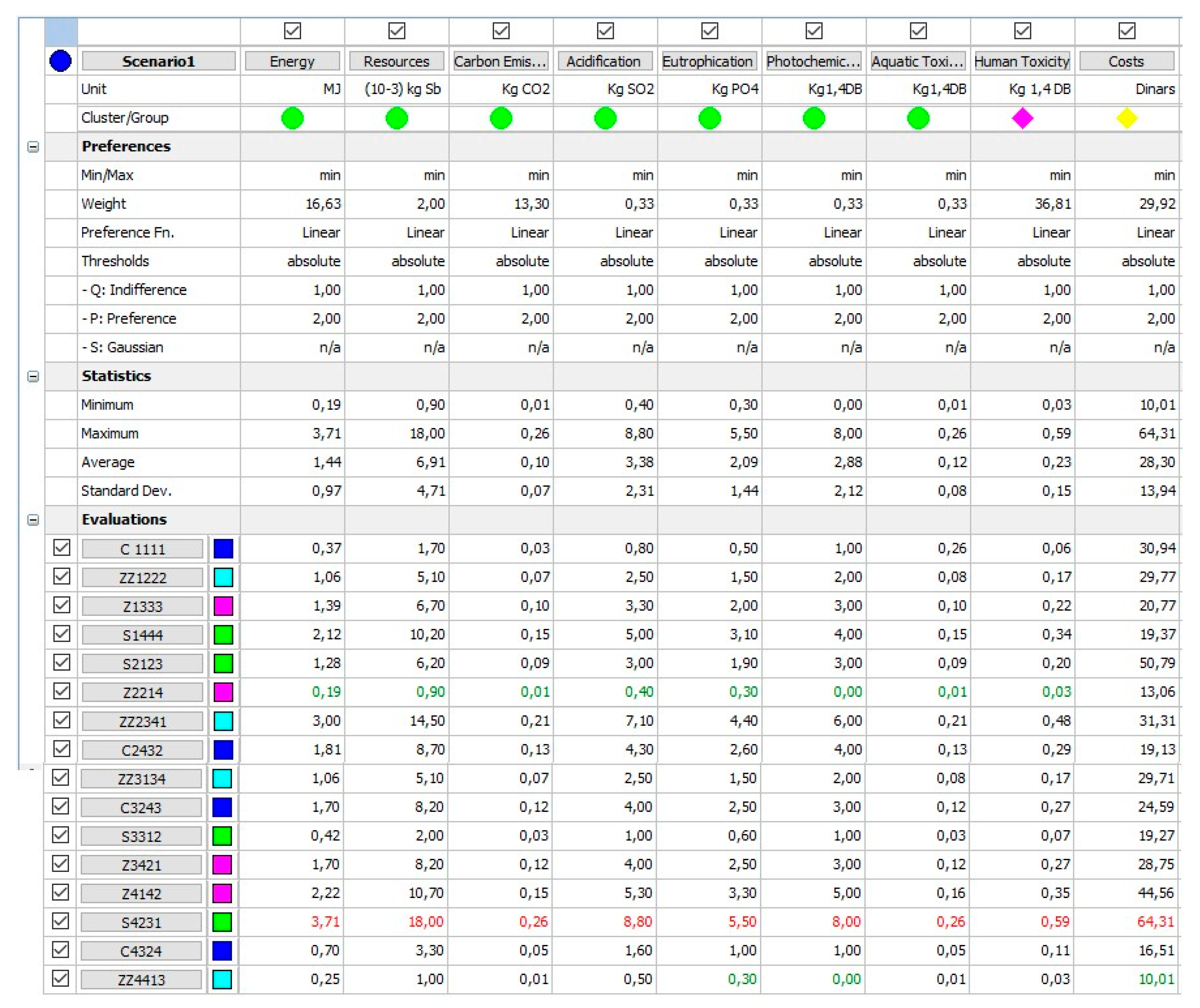
Task: Collapse the Preferences section
Action: 33,147
